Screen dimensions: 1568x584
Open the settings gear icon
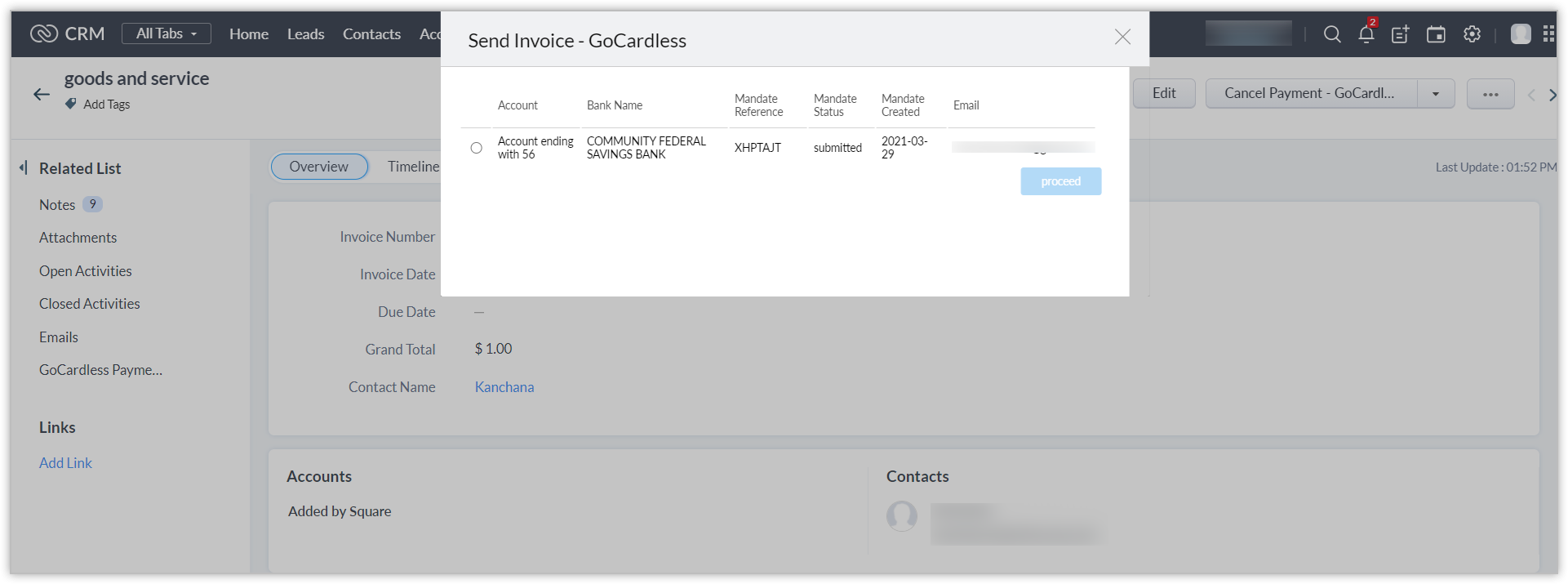pyautogui.click(x=1472, y=34)
